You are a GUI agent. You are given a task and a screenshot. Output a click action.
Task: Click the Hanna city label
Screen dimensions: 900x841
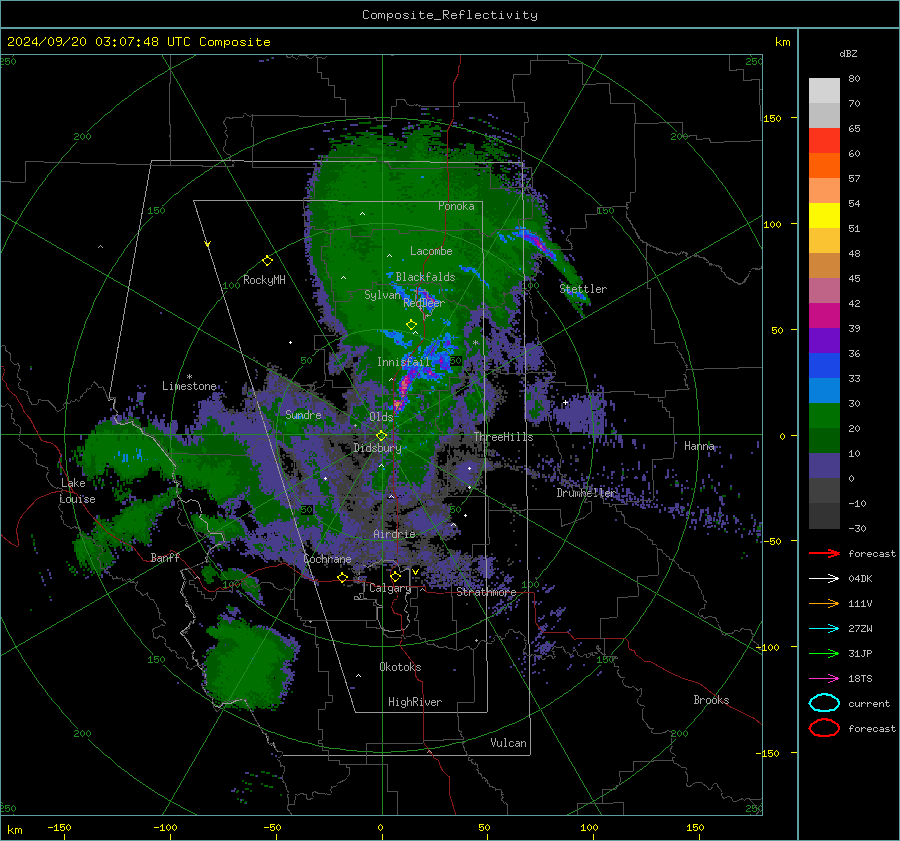tap(699, 445)
